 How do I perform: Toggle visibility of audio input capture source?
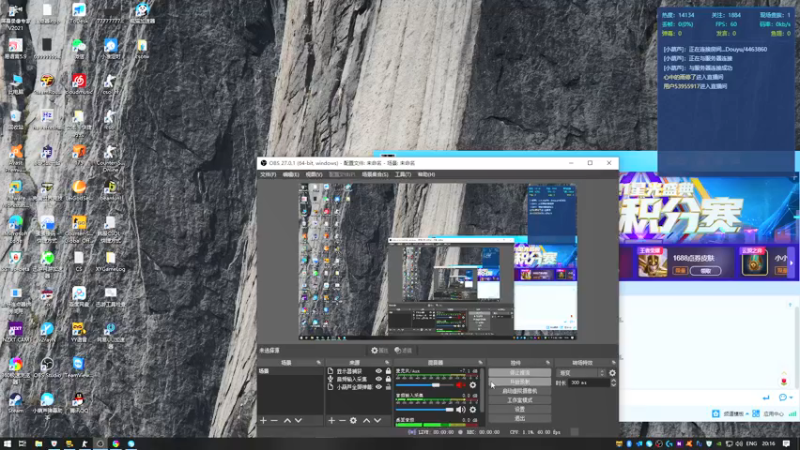point(379,379)
